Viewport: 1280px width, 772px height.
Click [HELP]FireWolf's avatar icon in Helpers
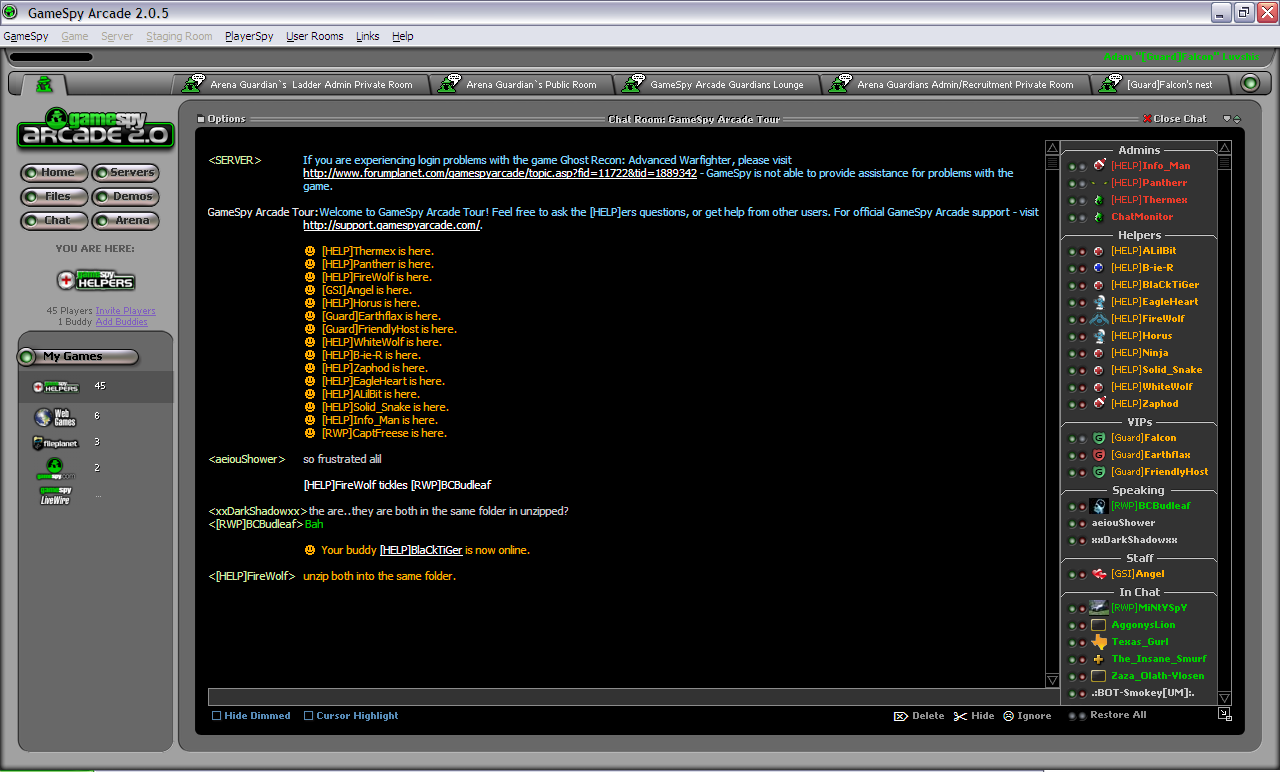pyautogui.click(x=1099, y=319)
